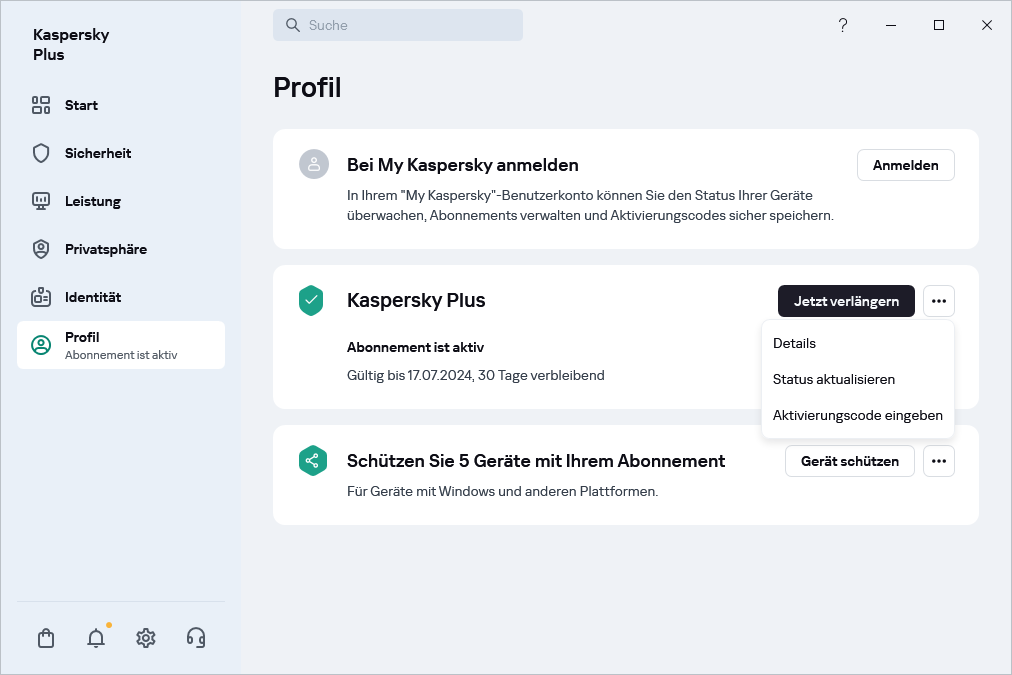
Task: Open the store shopping bag icon
Action: click(46, 638)
